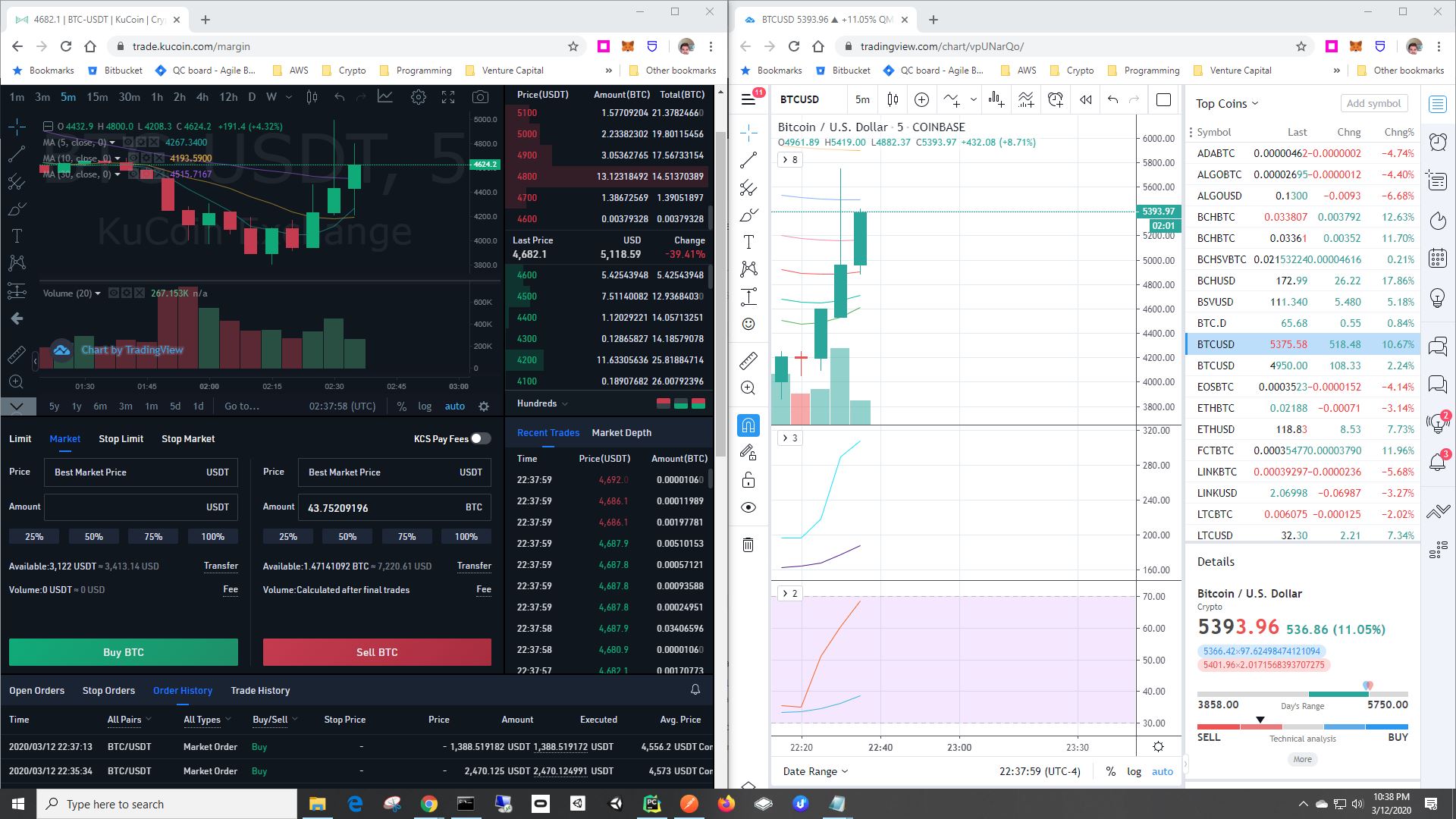Click the red Sell BTC button
This screenshot has width=1456, height=819.
377,652
